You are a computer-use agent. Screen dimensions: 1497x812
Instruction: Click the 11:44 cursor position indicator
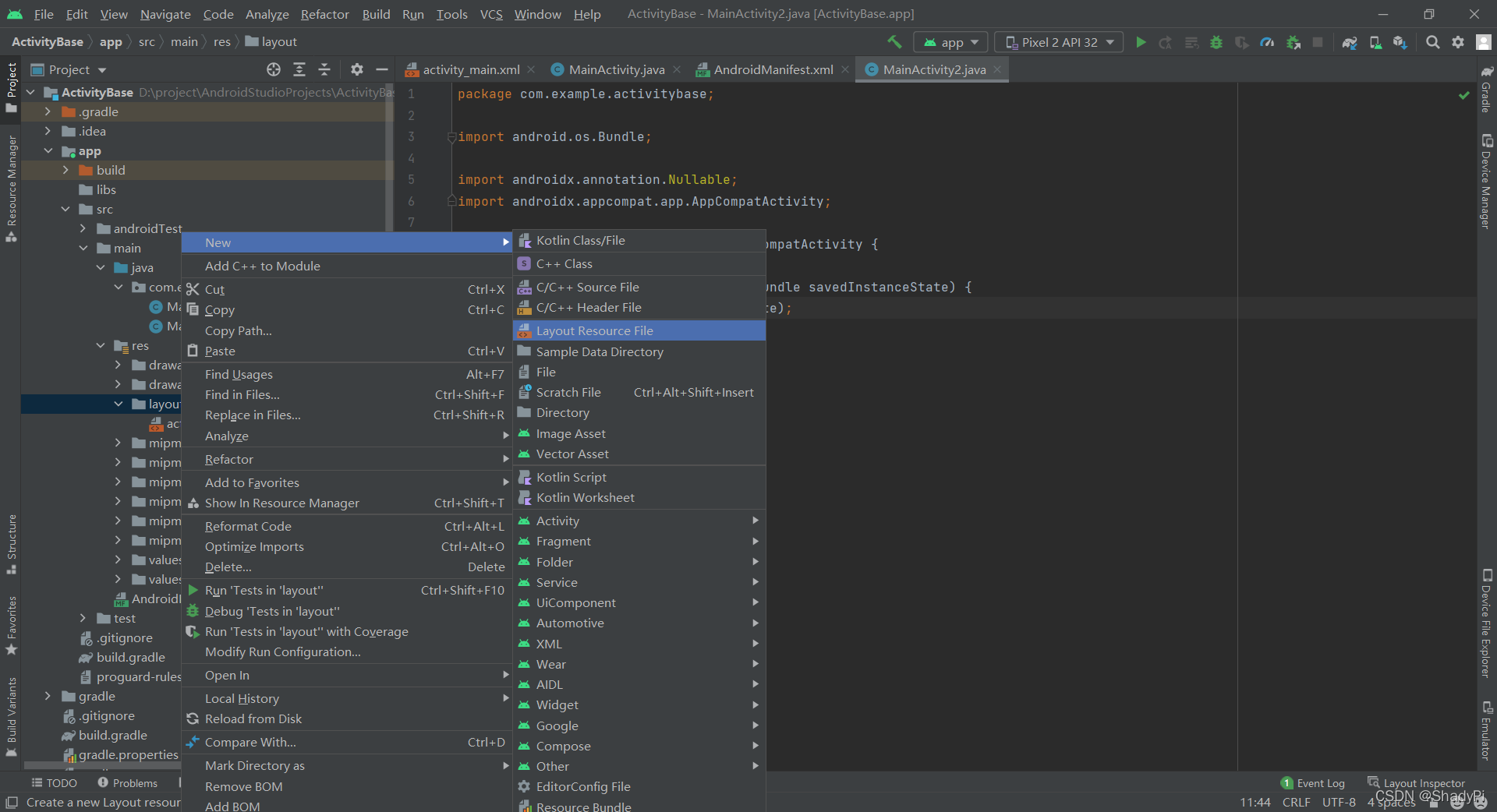[1255, 802]
